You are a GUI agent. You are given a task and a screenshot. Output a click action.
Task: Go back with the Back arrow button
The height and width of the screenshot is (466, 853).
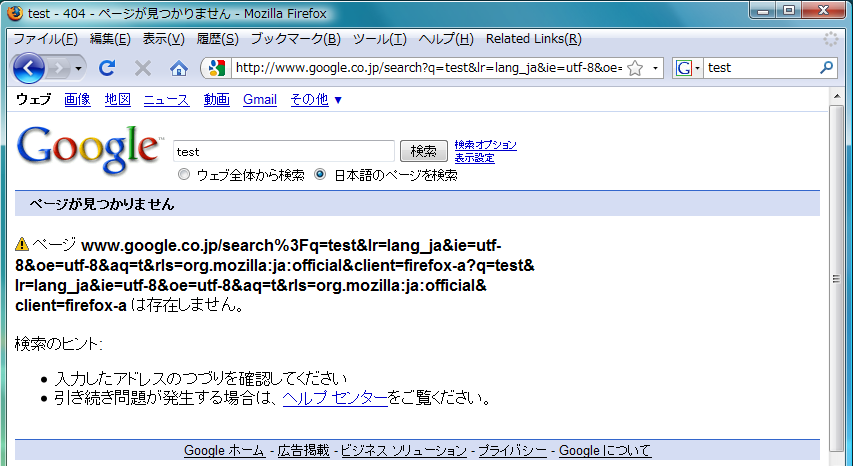click(x=28, y=68)
